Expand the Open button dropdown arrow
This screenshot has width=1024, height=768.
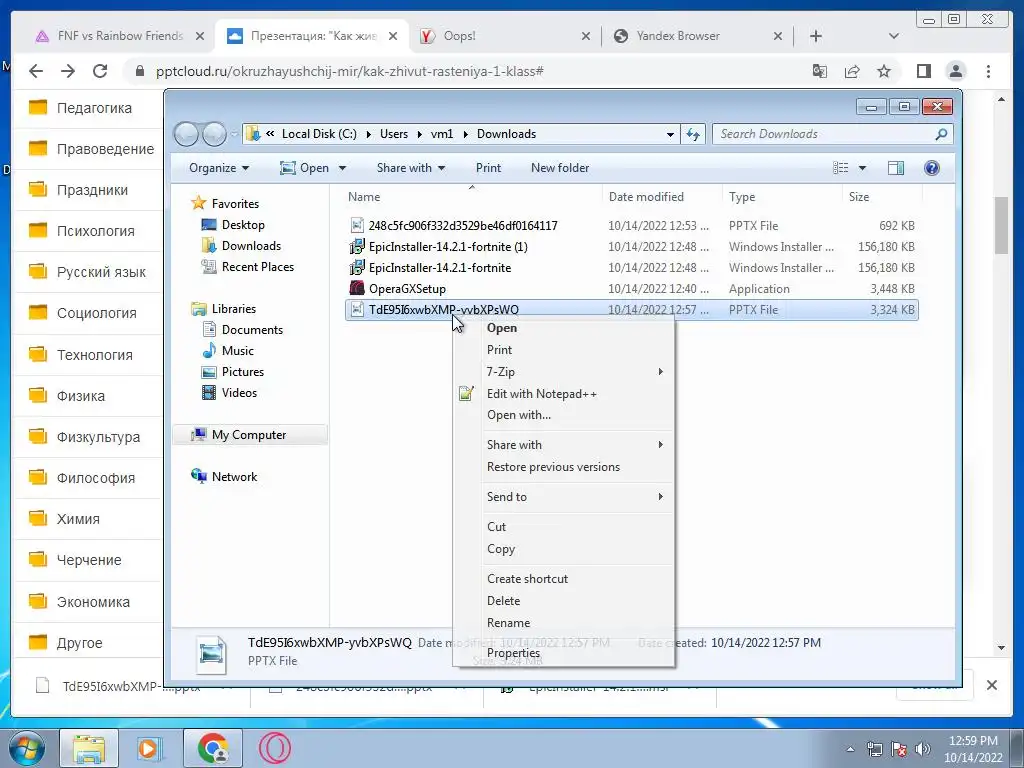tap(342, 168)
